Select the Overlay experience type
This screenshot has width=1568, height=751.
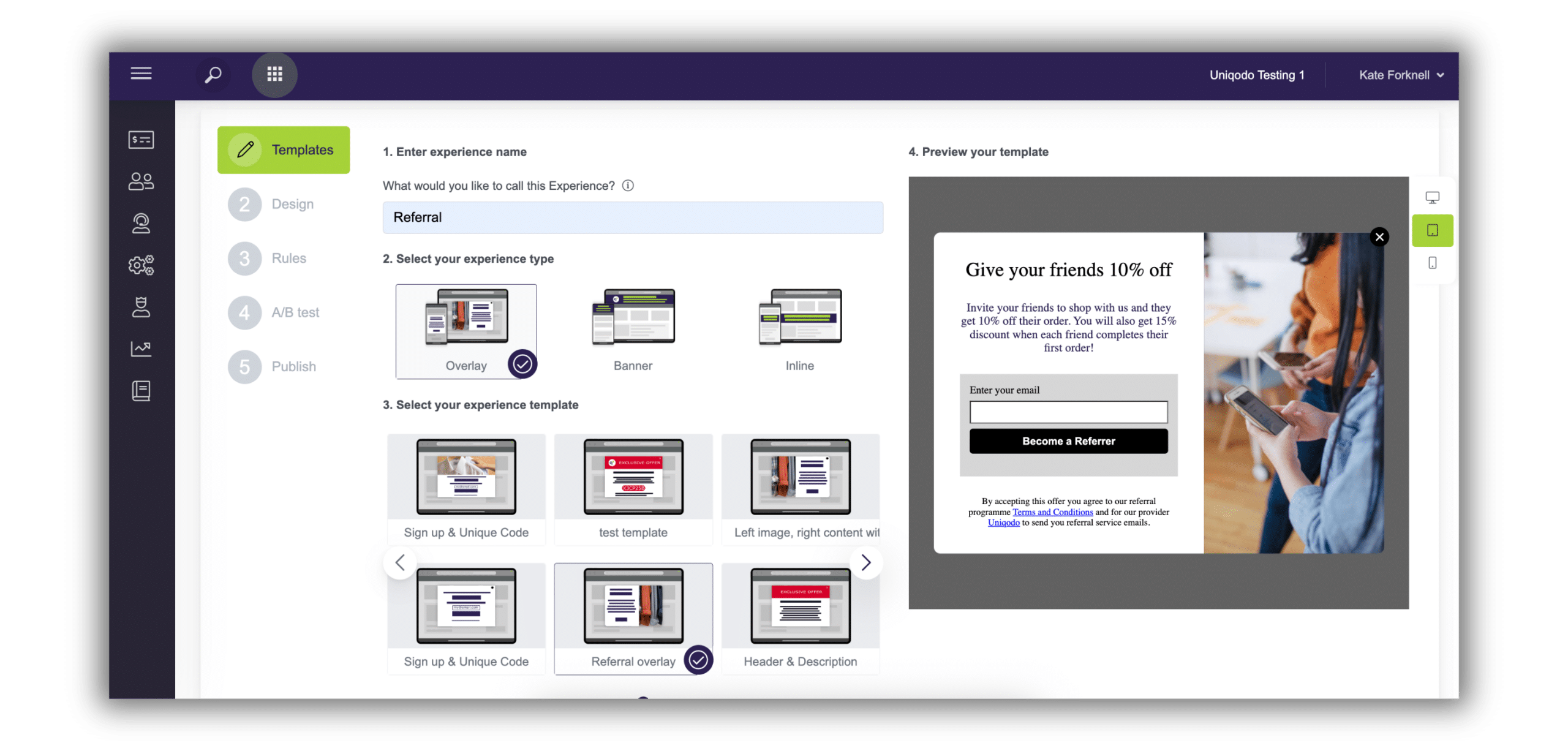(x=466, y=331)
